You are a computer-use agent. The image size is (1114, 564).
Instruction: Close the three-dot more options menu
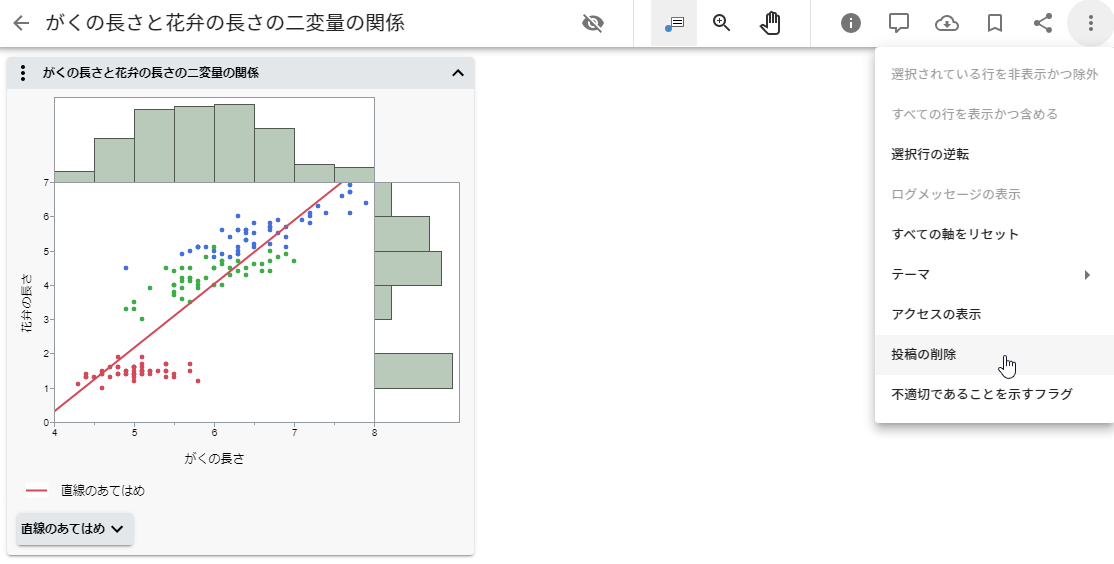1091,23
